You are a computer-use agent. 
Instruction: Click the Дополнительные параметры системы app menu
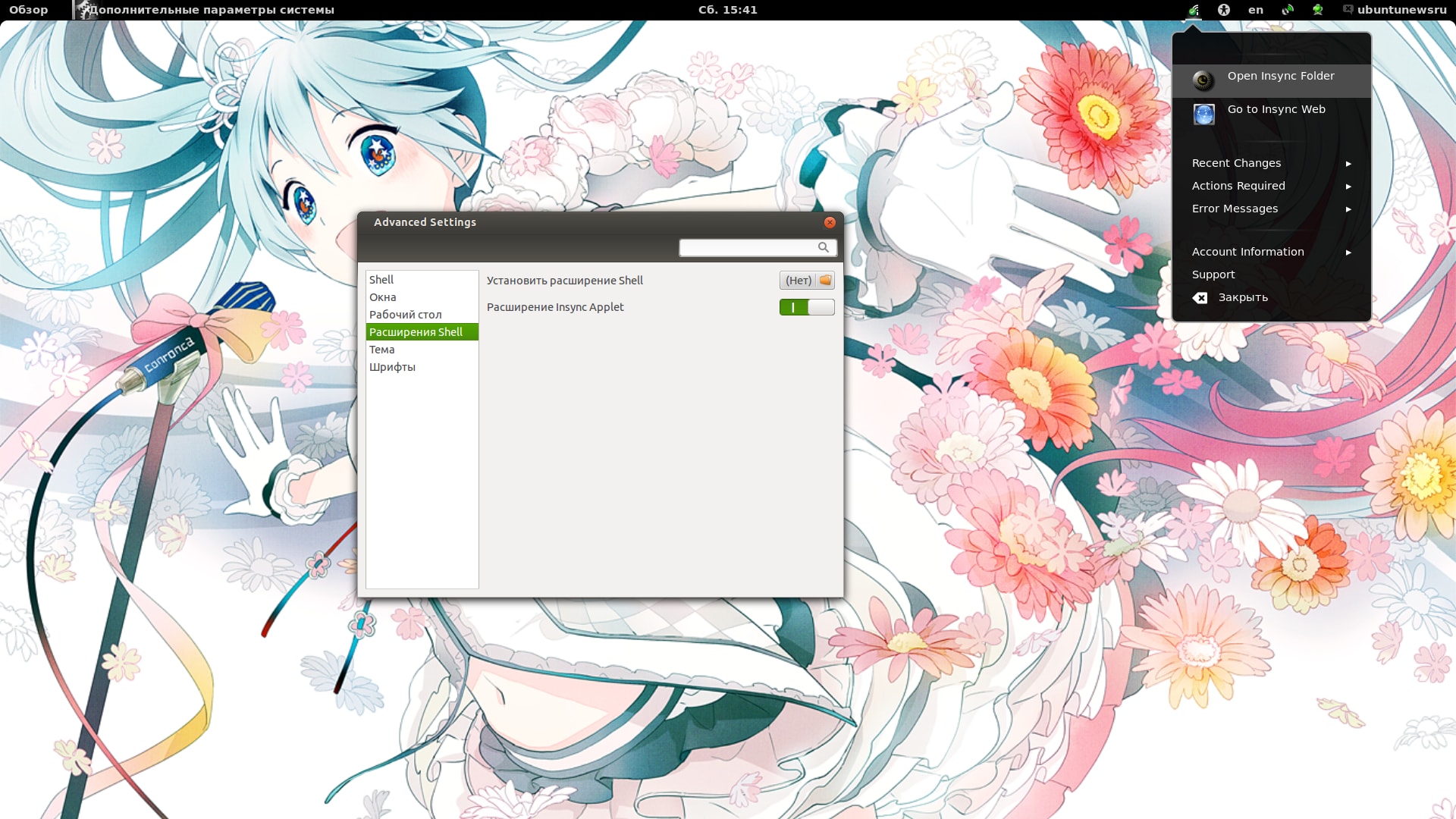[205, 10]
